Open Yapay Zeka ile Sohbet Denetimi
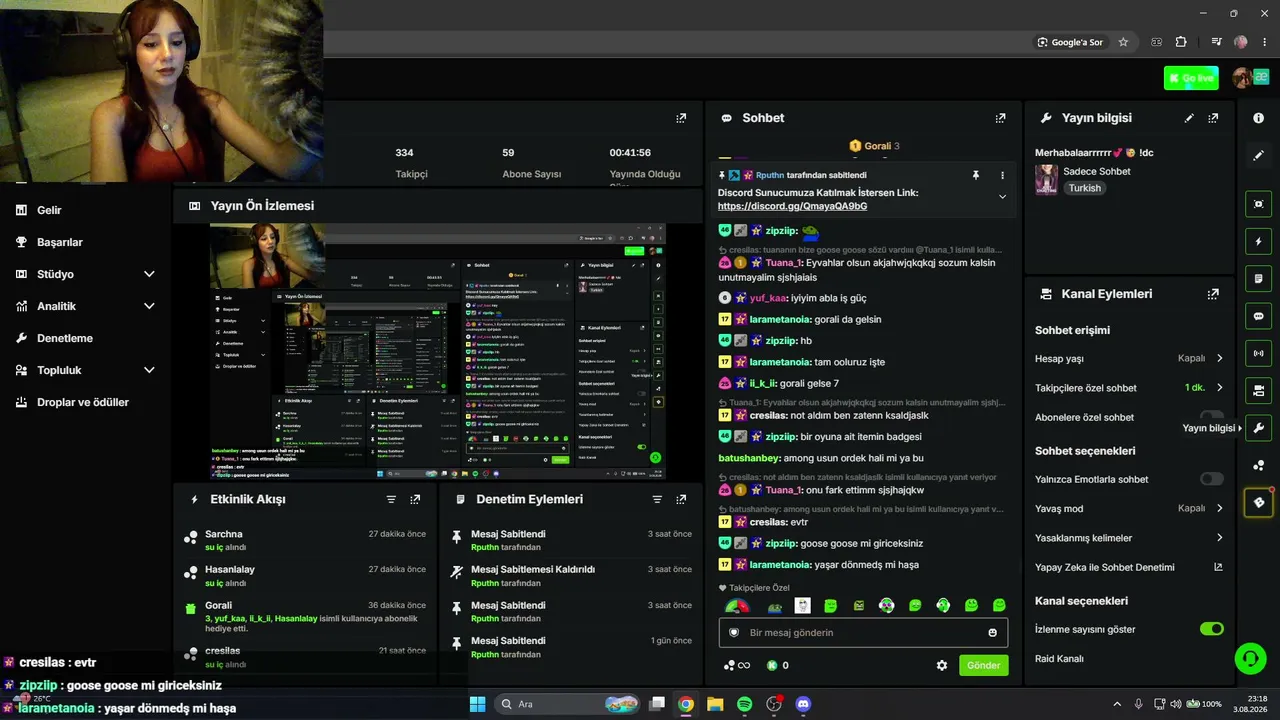Image resolution: width=1280 pixels, height=720 pixels. 1129,567
